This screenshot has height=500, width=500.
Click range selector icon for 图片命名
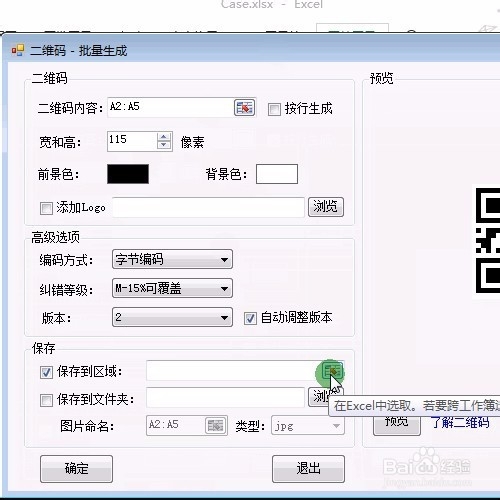click(x=215, y=425)
